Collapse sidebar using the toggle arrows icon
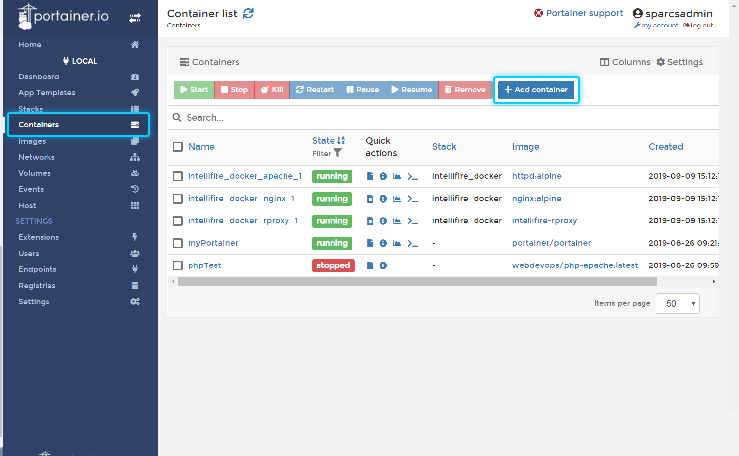The height and width of the screenshot is (456, 739). tap(135, 18)
